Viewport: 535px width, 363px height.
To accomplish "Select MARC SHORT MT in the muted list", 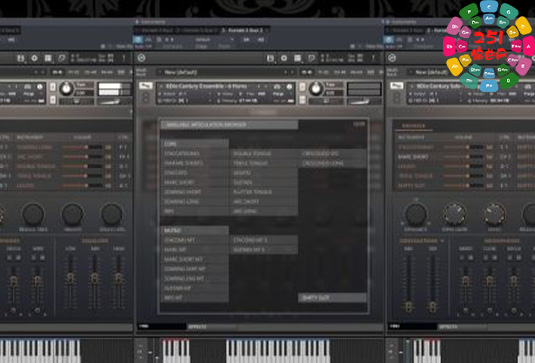I will tap(194, 260).
